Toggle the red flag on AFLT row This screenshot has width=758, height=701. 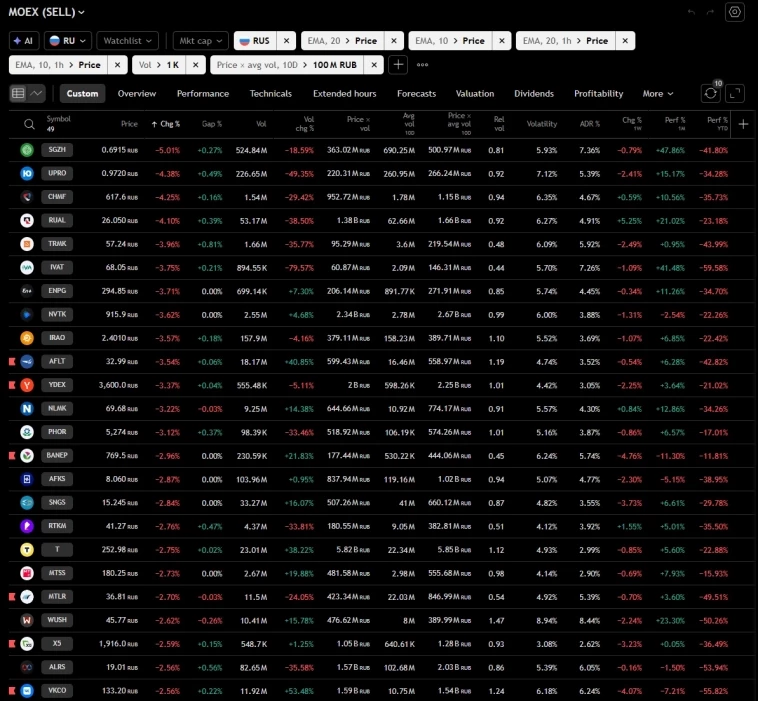13,361
